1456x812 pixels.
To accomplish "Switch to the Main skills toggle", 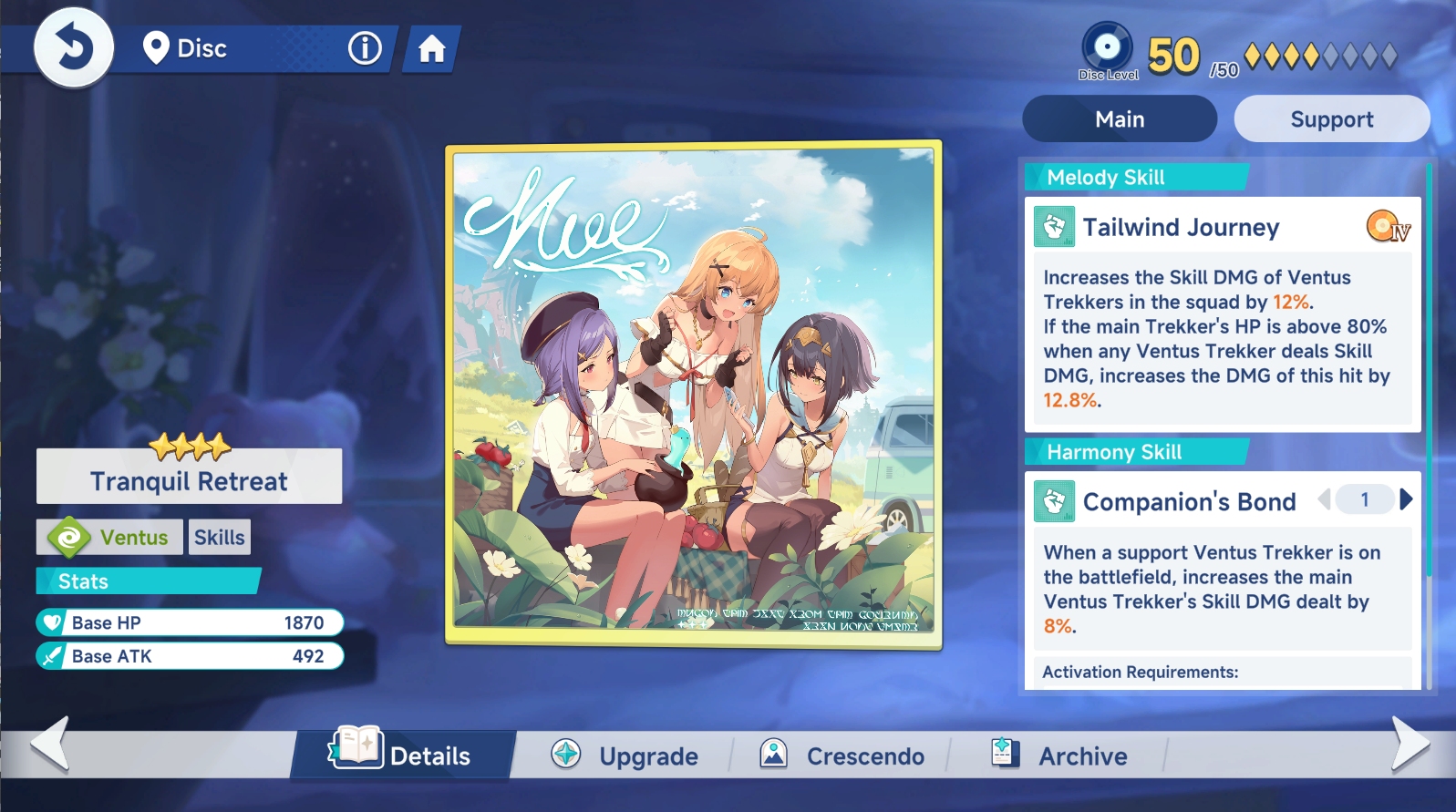I will [1119, 119].
